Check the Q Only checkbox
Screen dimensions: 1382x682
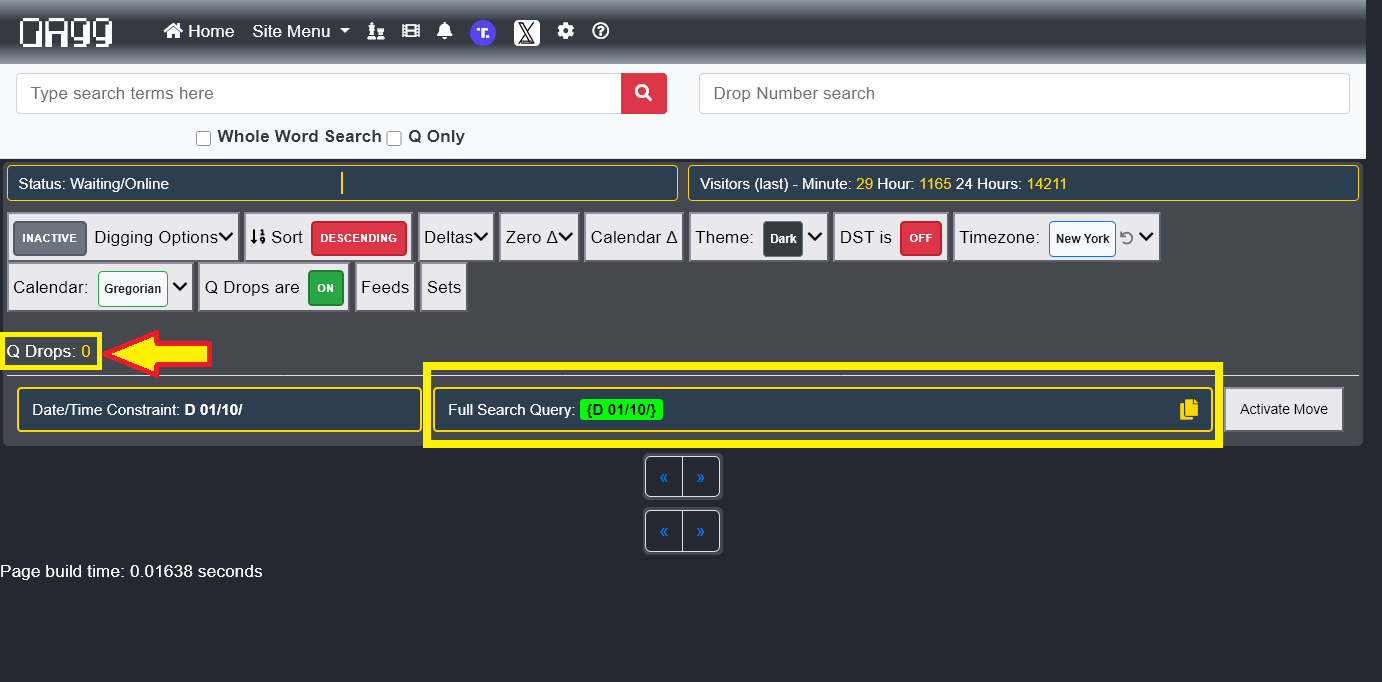point(394,138)
